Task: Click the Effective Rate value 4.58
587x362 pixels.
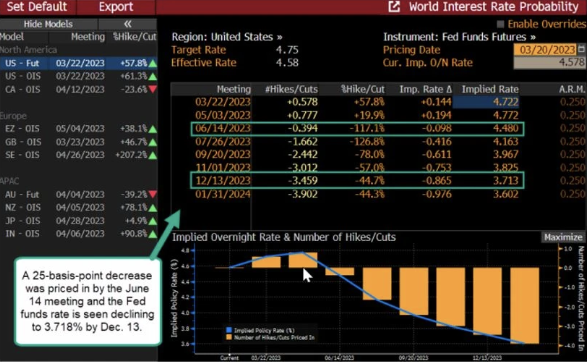Action: 287,63
